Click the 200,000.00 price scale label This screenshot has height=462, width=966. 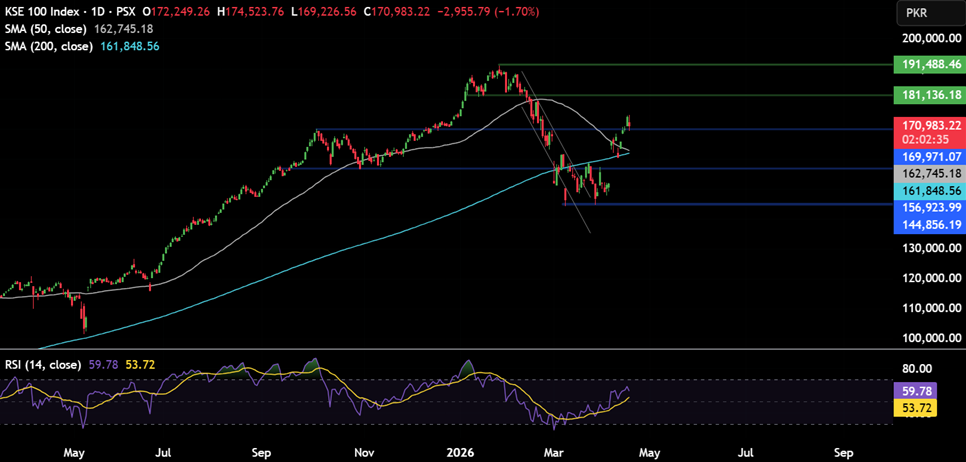click(926, 39)
